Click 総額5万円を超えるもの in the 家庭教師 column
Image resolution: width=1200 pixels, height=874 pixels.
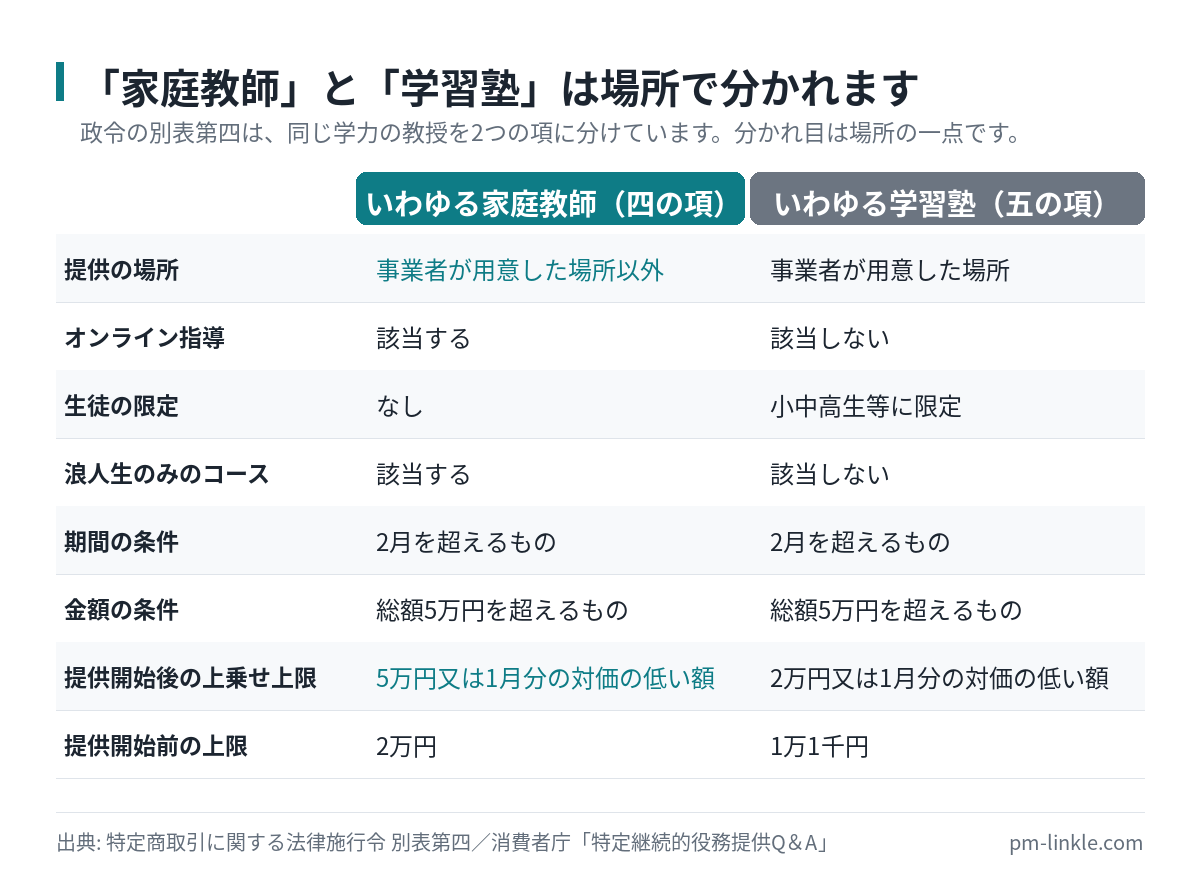click(502, 609)
